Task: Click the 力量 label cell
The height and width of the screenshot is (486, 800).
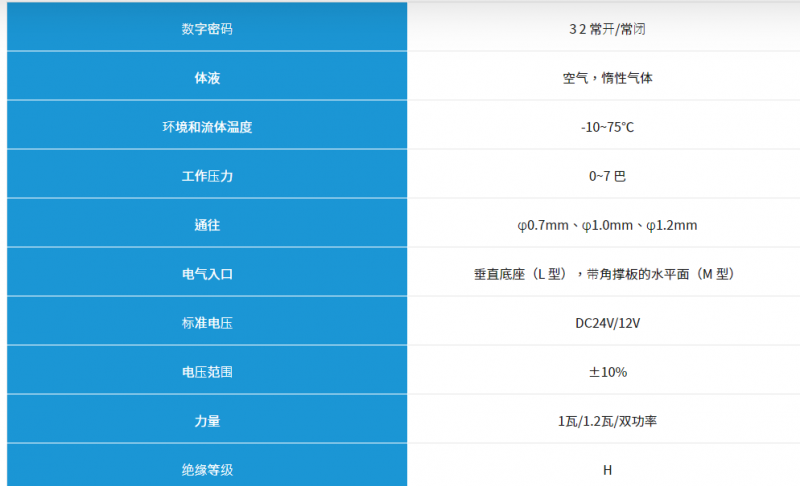Action: (207, 421)
